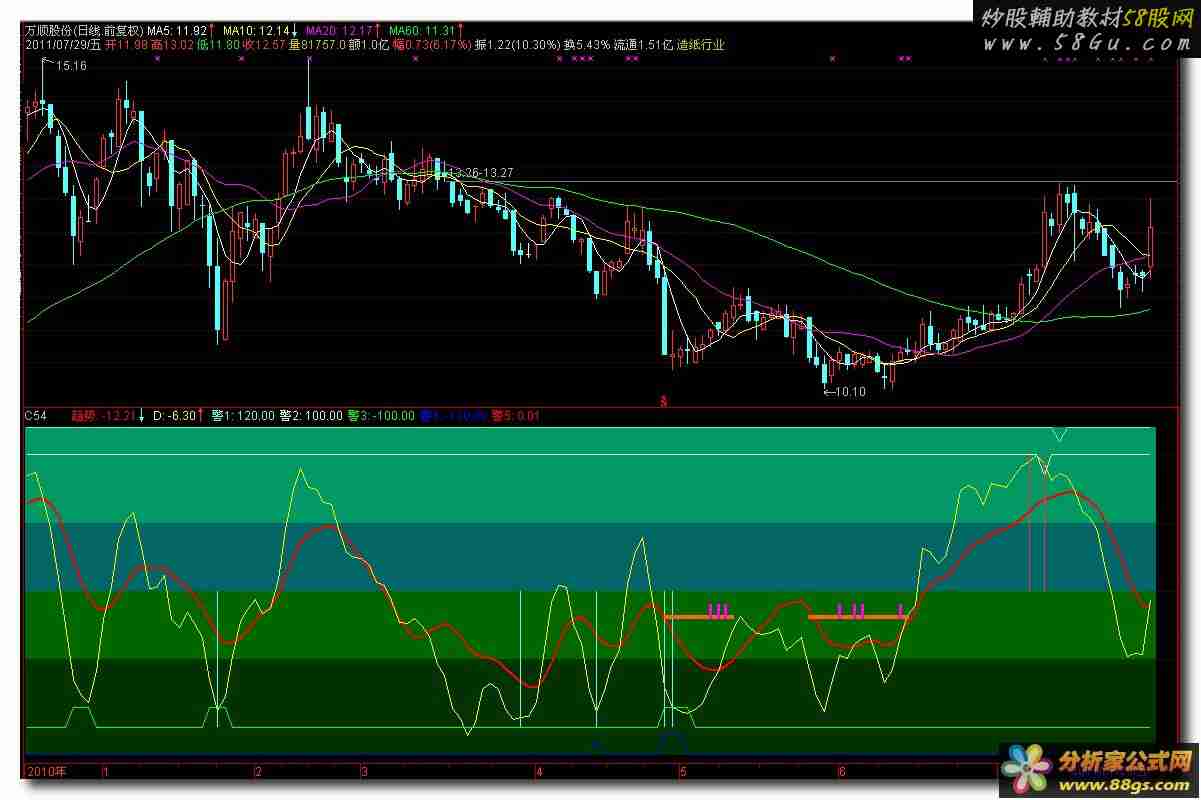Select the 警3: -100.00 indicator label

pos(381,415)
